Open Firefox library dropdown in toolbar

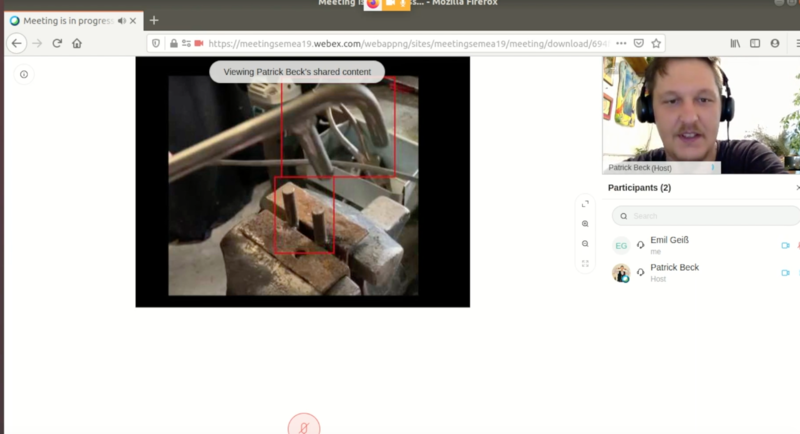735,43
